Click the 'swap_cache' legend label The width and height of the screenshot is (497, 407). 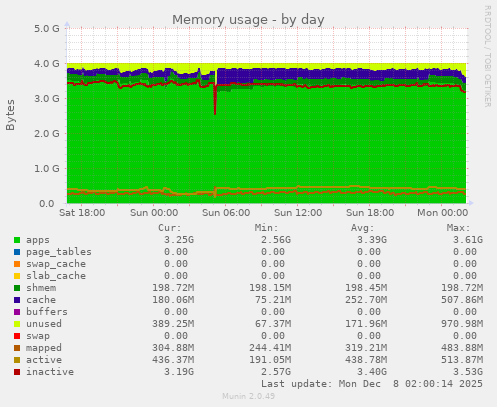tap(56, 264)
